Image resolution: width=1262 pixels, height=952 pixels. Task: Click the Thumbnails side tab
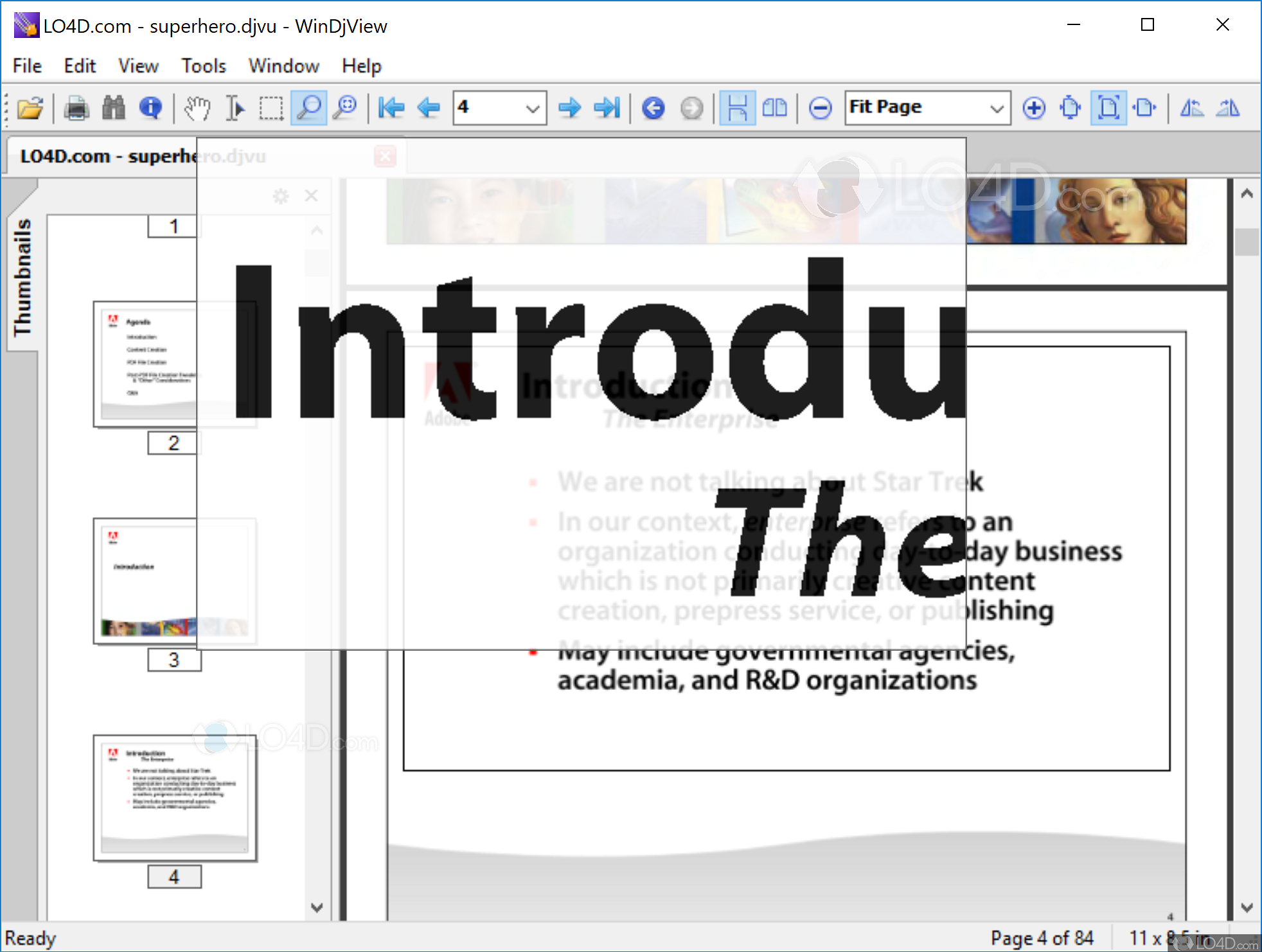[22, 277]
